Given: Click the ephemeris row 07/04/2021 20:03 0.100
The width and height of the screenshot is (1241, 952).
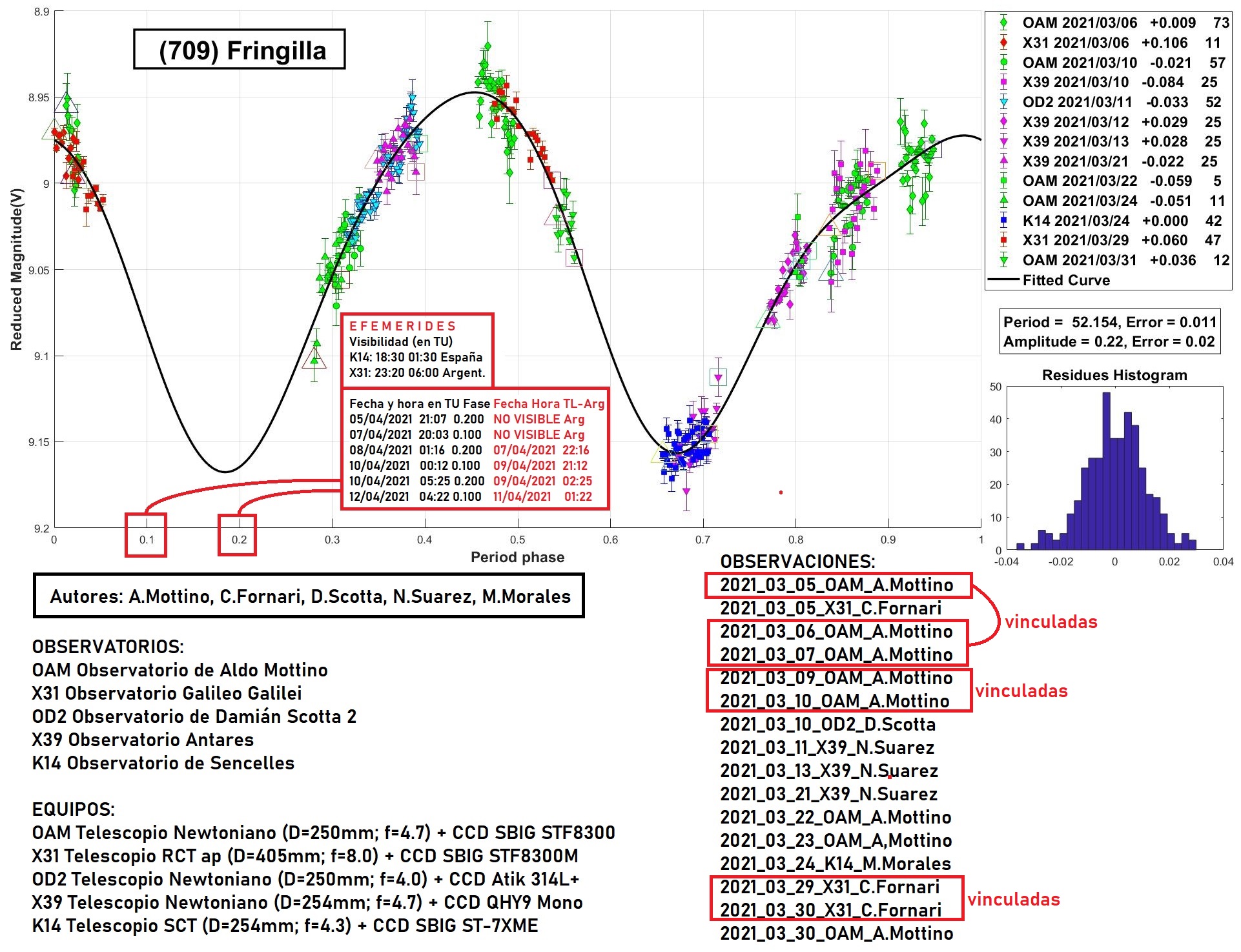Looking at the screenshot, I should (x=416, y=434).
